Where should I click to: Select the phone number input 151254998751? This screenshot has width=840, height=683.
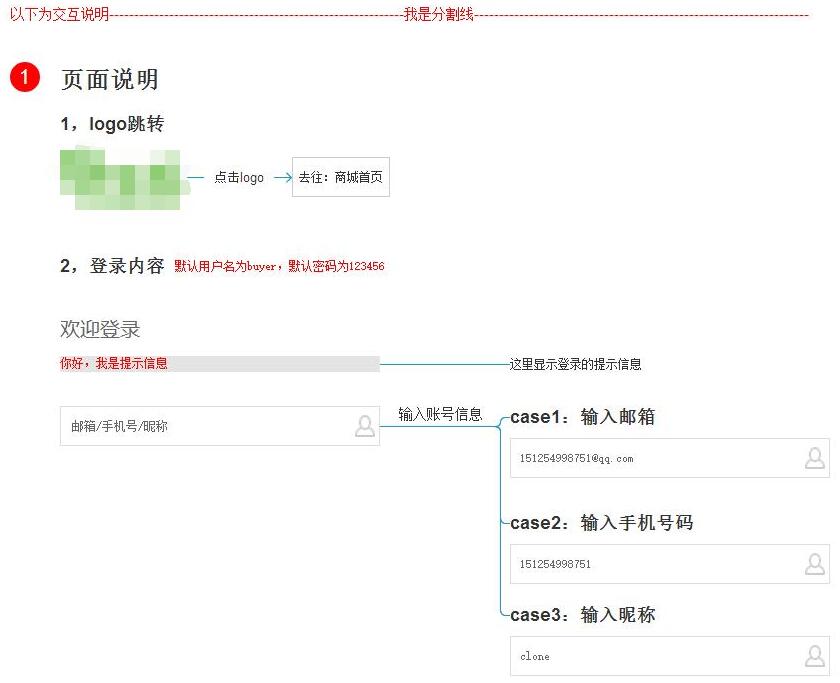coord(650,564)
